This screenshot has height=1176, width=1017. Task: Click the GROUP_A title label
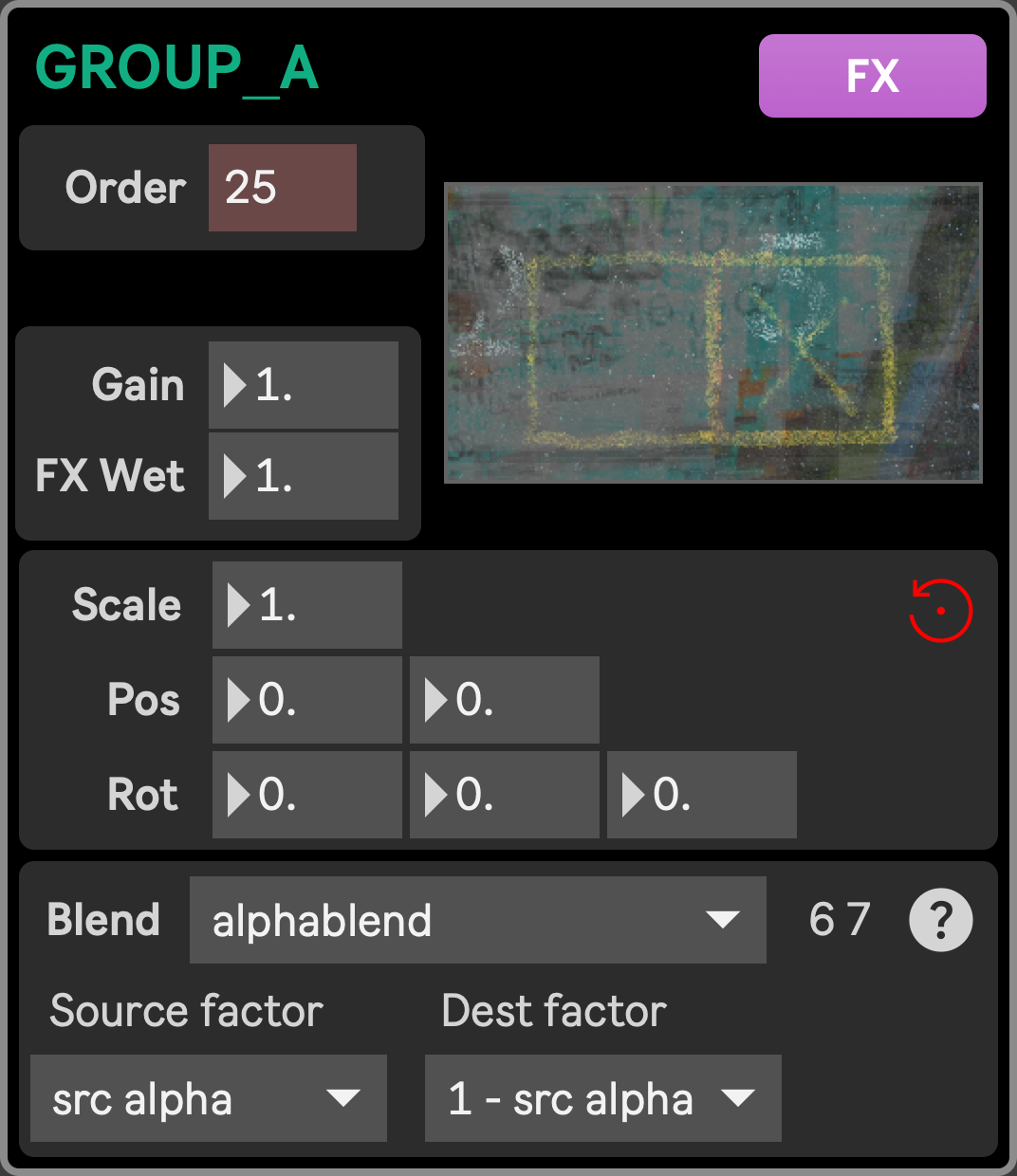(177, 69)
